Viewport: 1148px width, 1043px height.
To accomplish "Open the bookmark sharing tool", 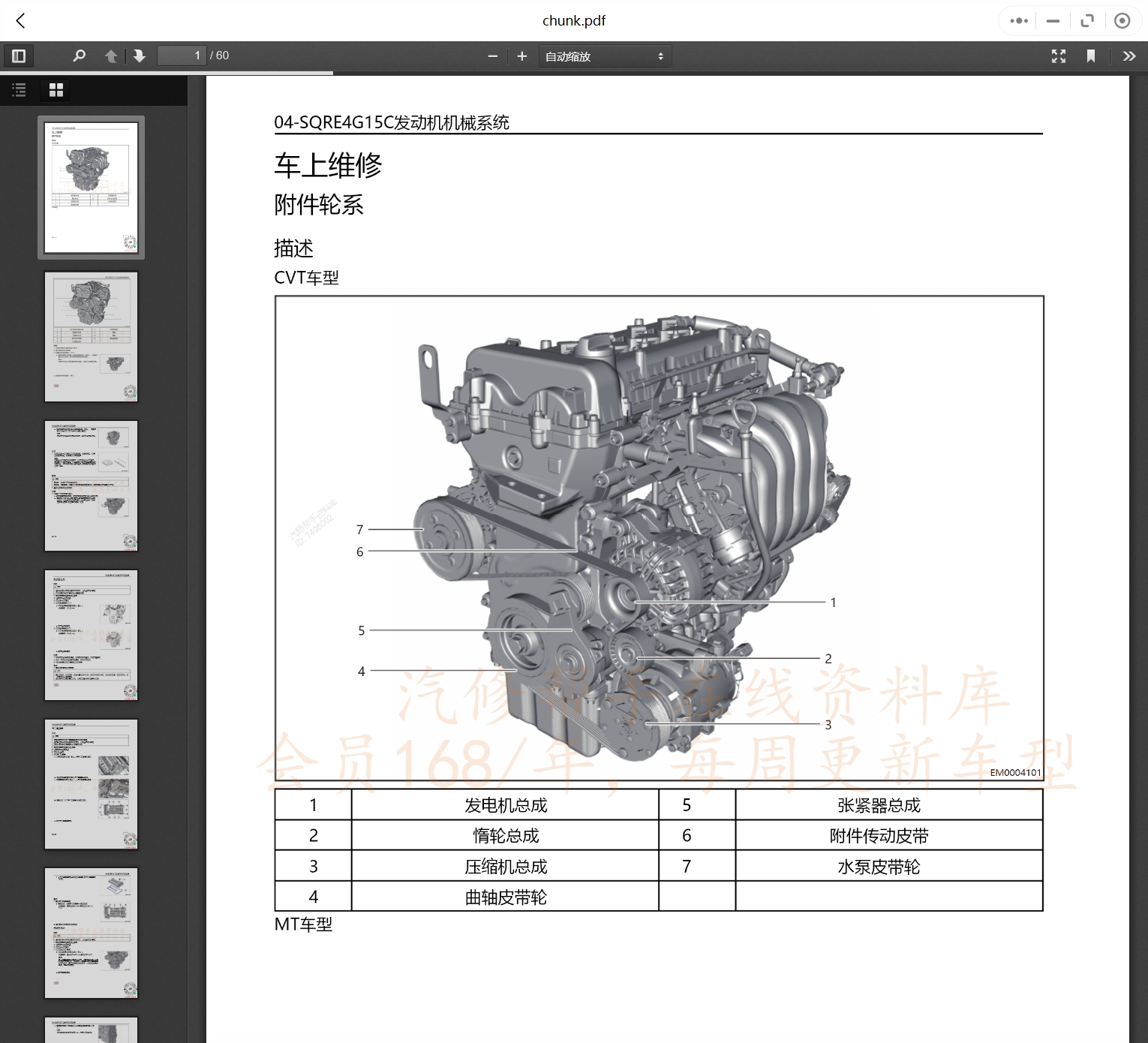I will pyautogui.click(x=1091, y=56).
